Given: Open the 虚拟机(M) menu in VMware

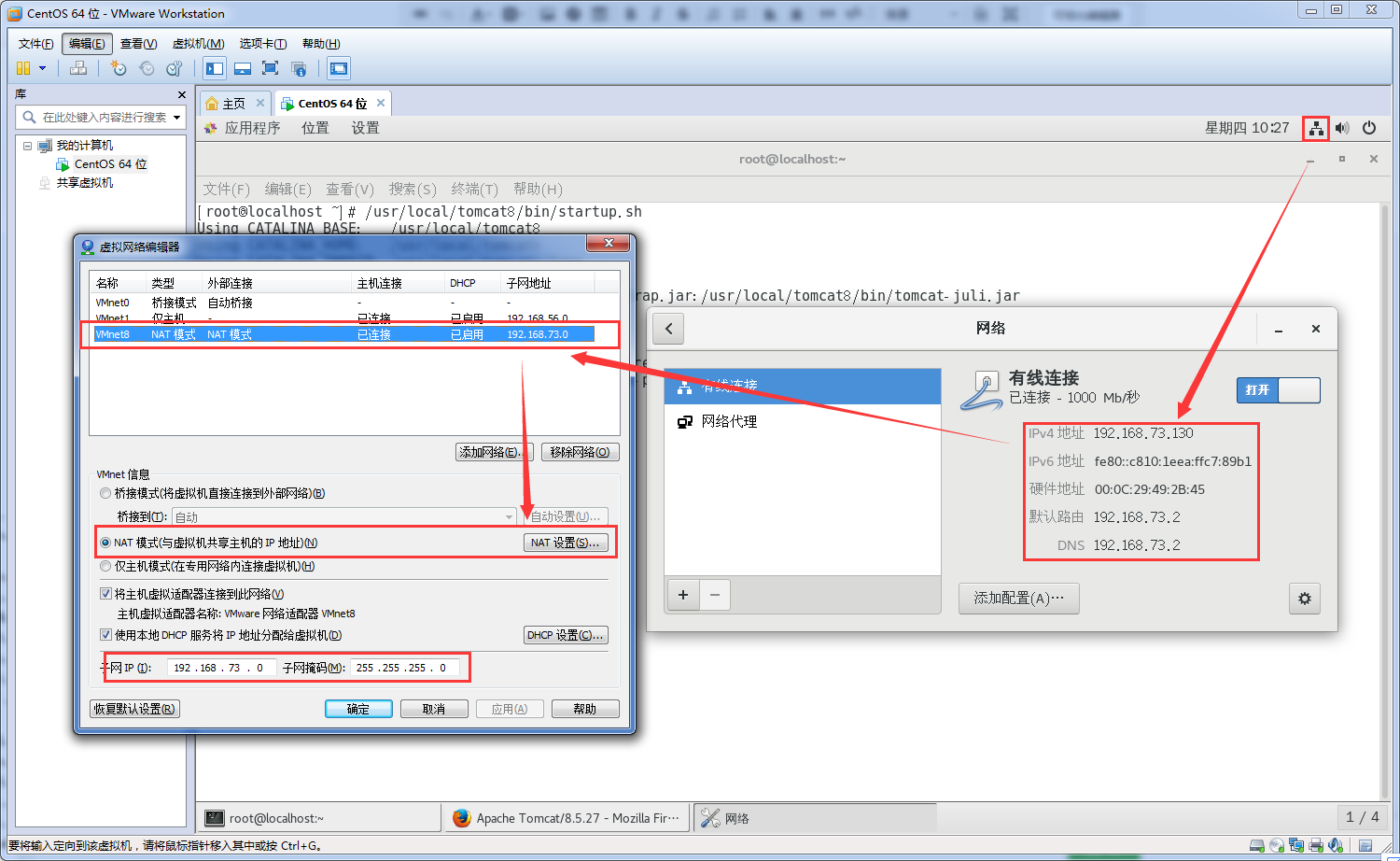Looking at the screenshot, I should (198, 44).
